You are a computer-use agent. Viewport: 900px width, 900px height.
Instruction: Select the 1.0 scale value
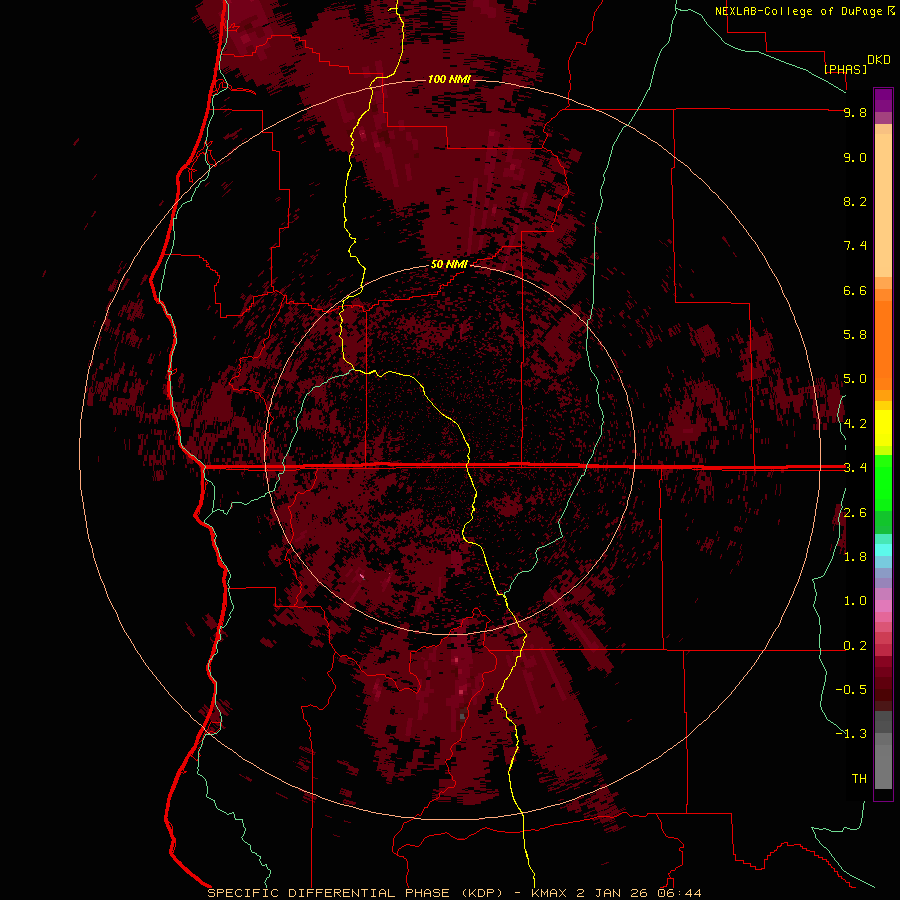point(855,601)
